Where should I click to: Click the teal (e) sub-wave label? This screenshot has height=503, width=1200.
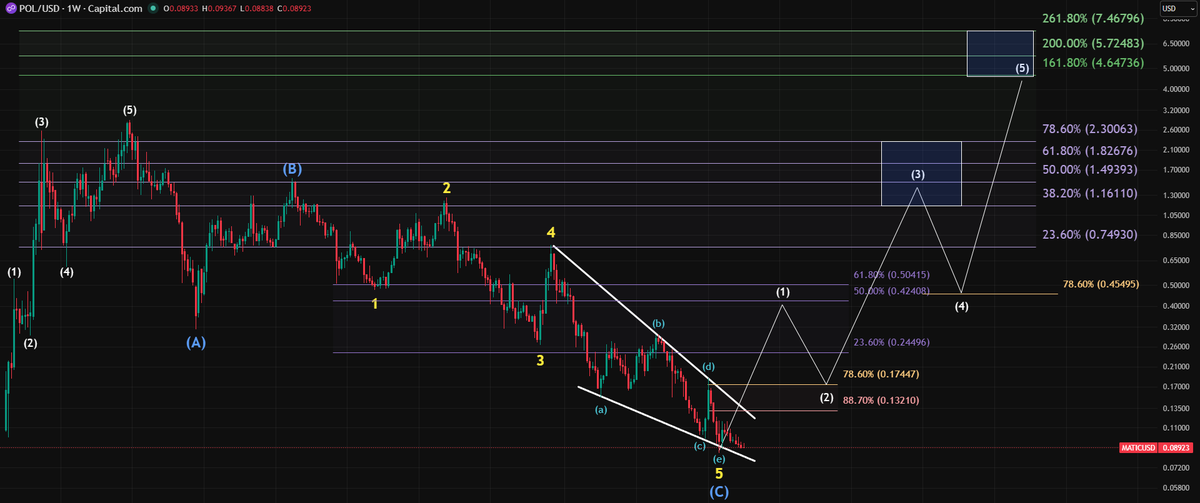(x=719, y=458)
